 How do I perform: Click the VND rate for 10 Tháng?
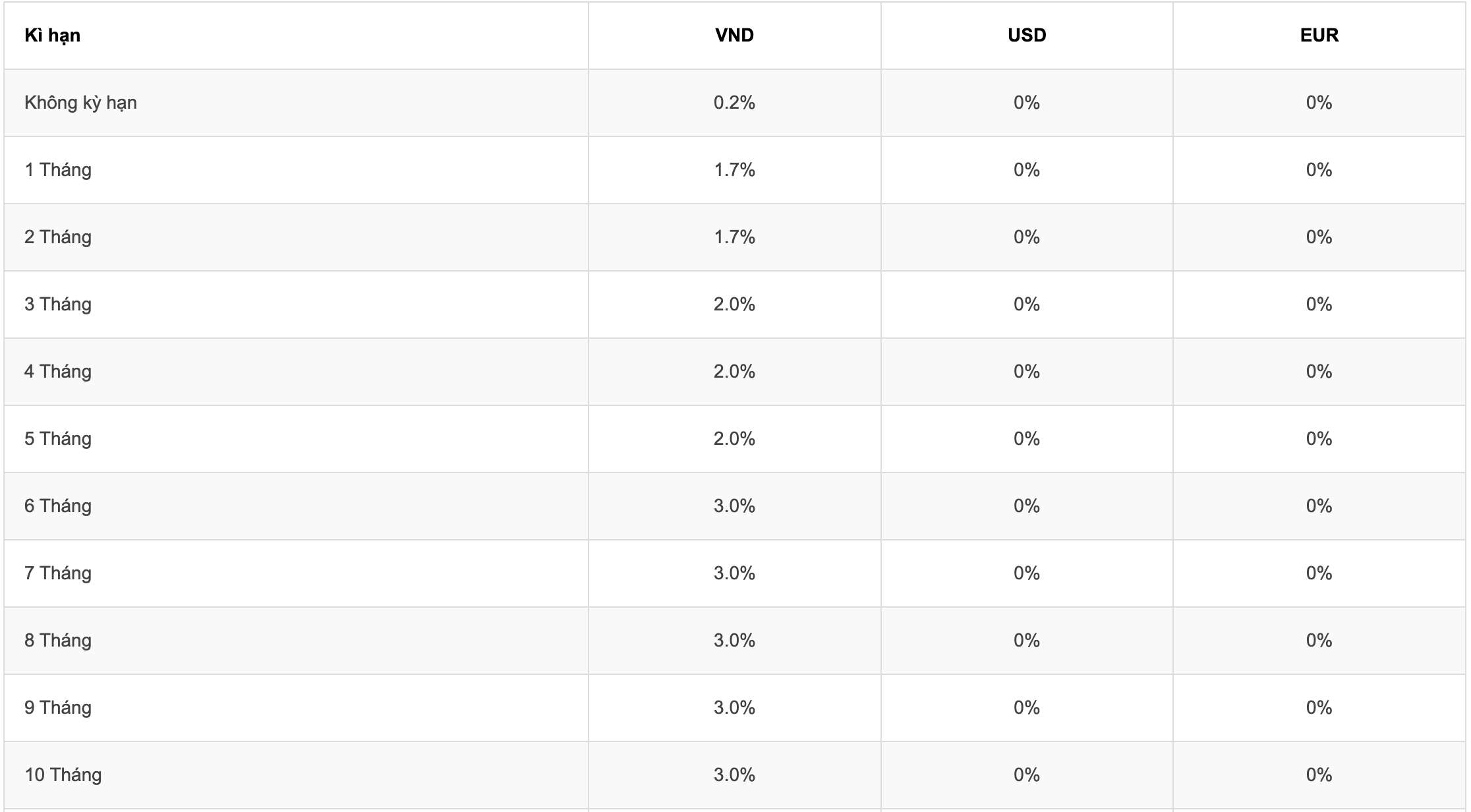734,775
